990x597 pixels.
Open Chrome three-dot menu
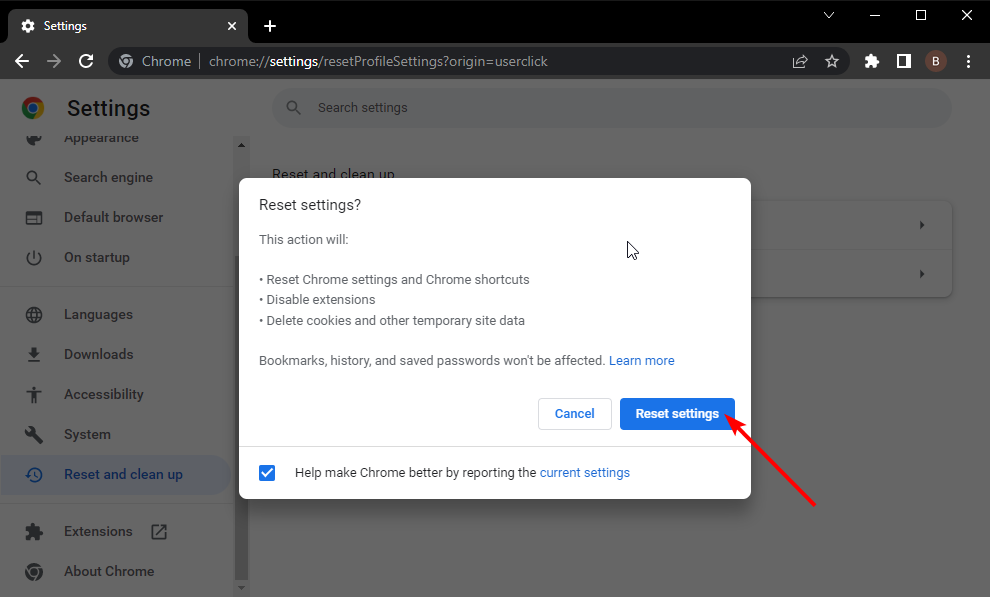coord(967,61)
